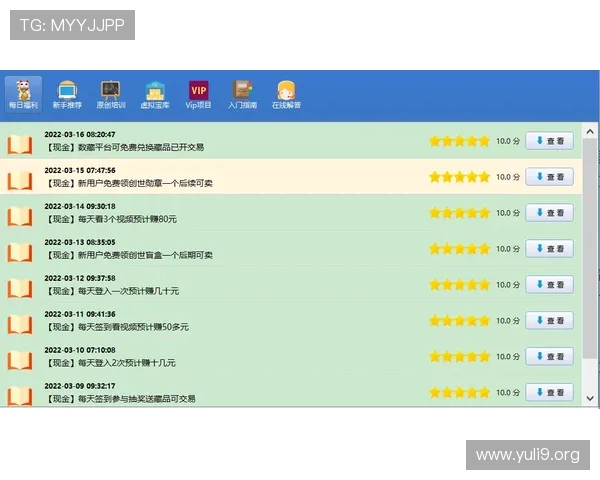Click 查看 button for 2022-03-10 entry
600x480 pixels.
coord(549,357)
